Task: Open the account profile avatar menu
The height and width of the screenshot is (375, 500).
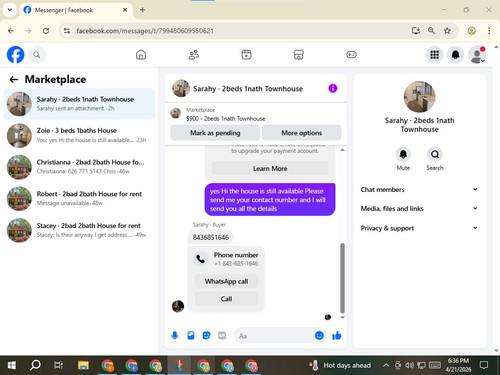Action: (x=477, y=55)
